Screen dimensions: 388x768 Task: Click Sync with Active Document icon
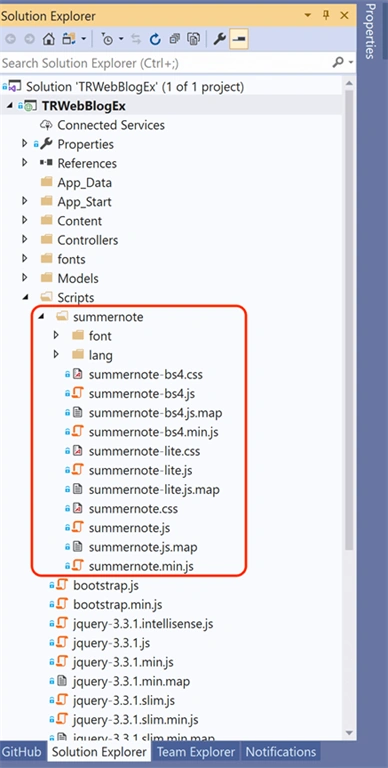coord(136,40)
